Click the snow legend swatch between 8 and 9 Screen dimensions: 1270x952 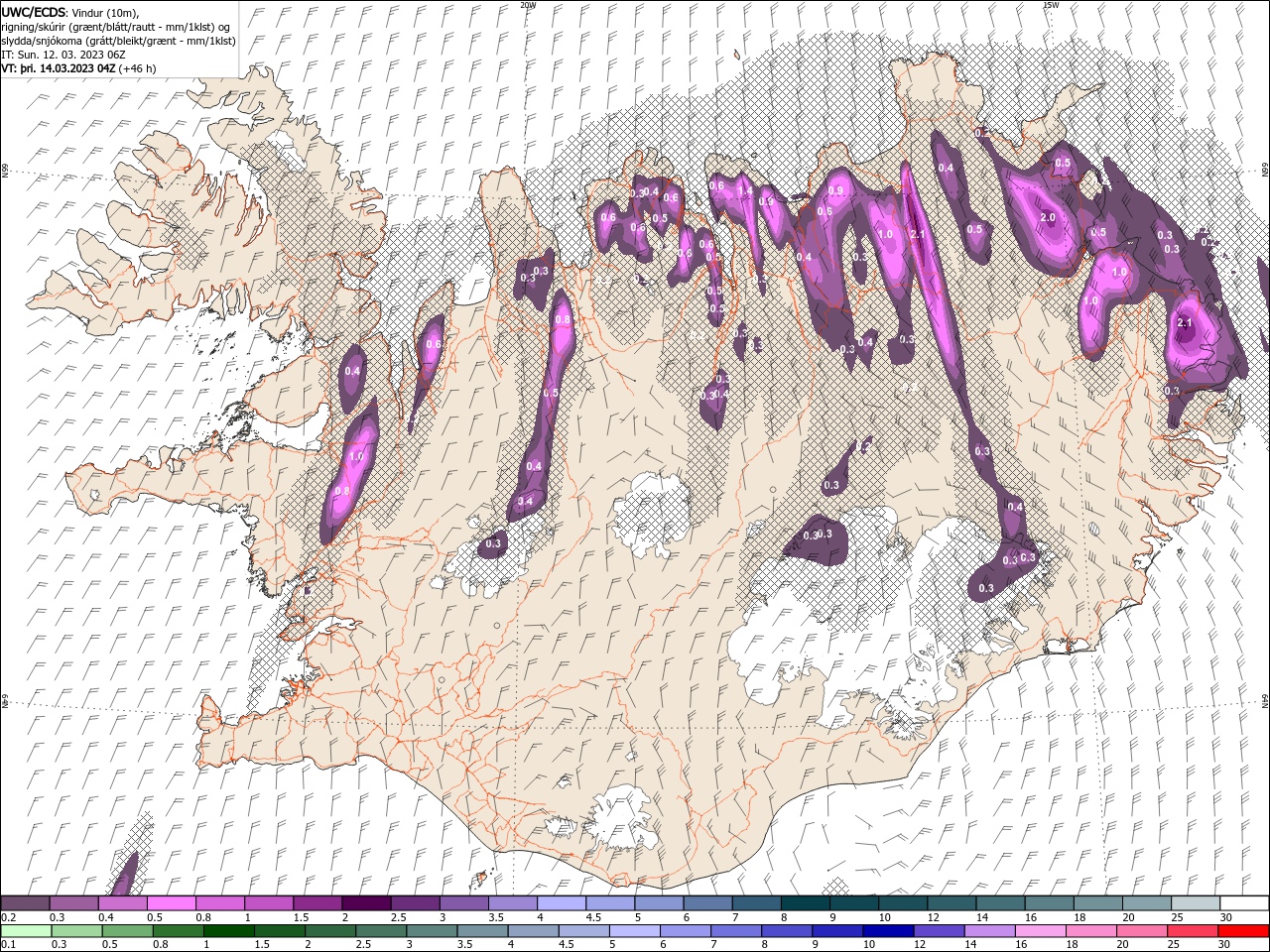pos(805,903)
